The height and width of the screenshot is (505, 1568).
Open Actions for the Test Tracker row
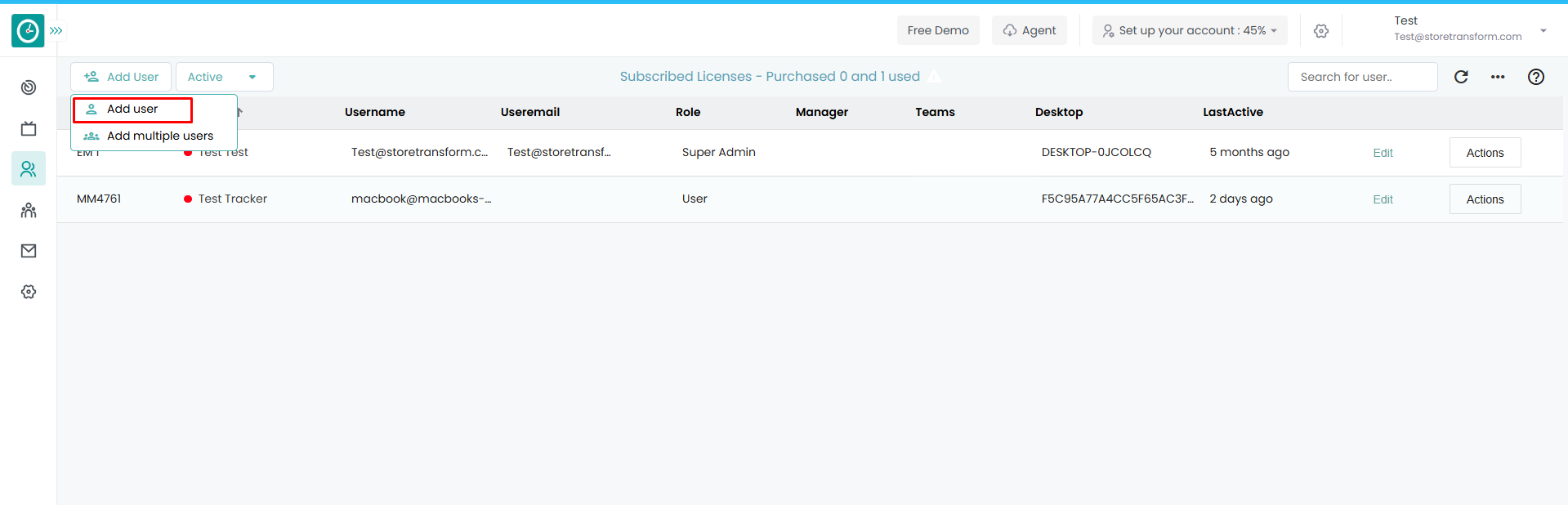pyautogui.click(x=1485, y=199)
